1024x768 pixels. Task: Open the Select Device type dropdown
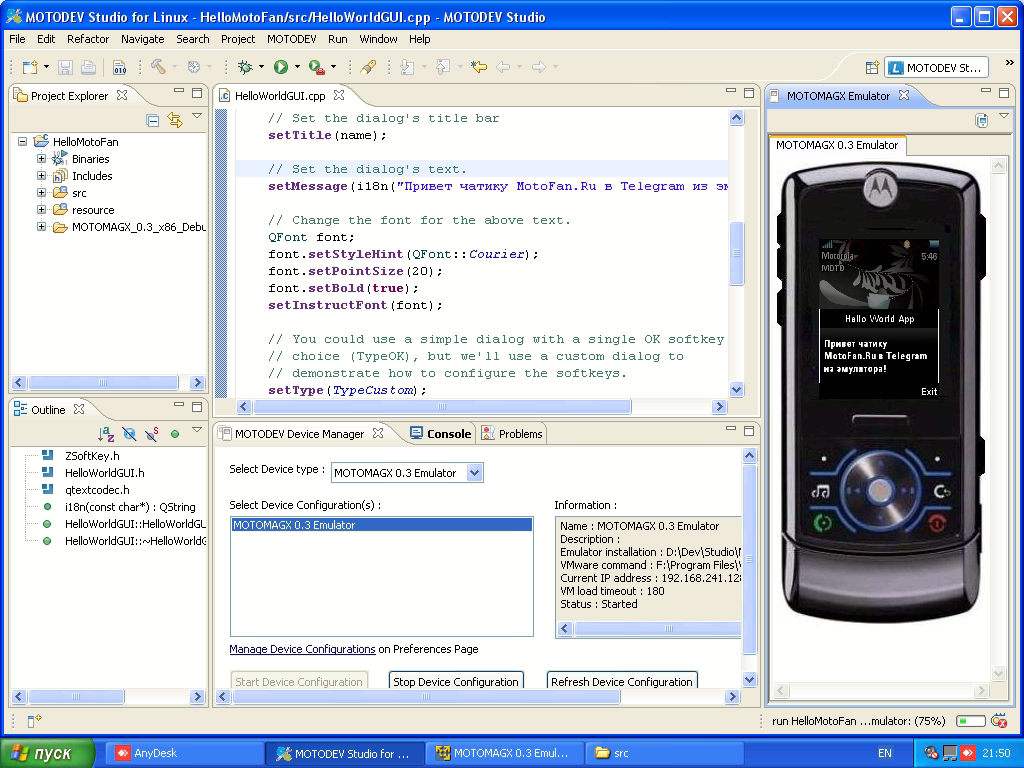[475, 473]
